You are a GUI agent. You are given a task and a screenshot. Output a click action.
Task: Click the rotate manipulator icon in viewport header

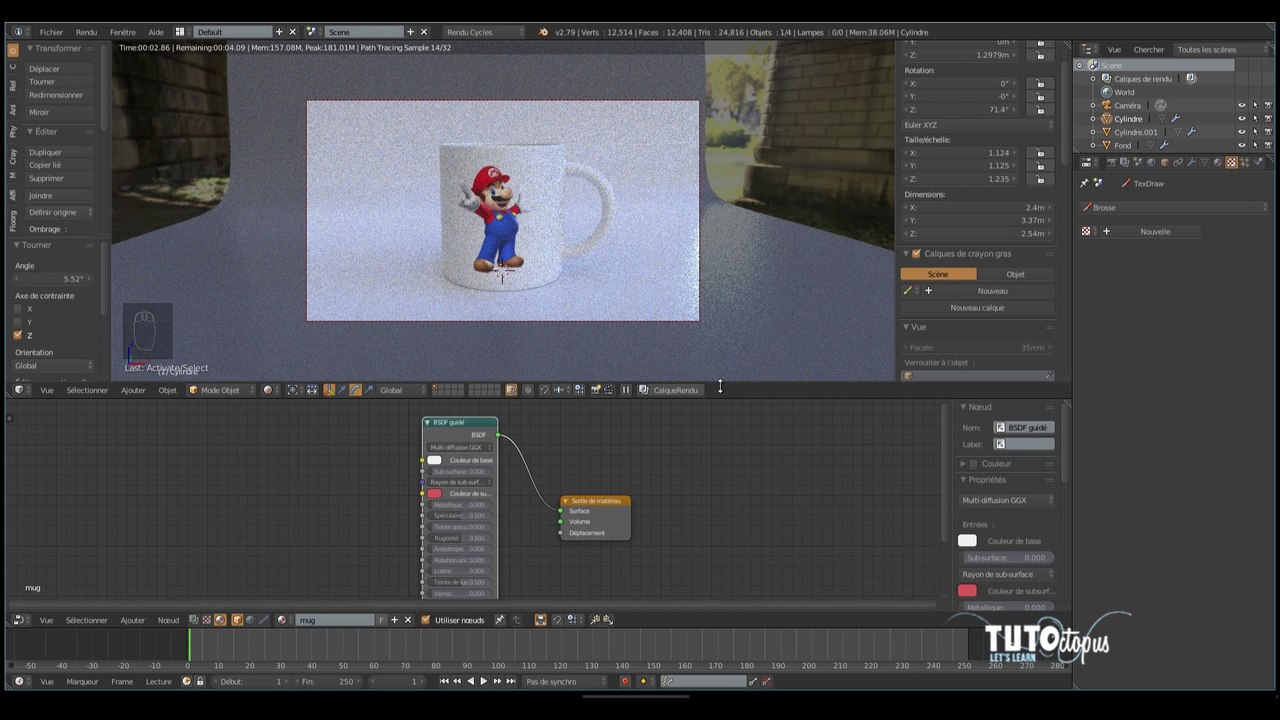355,390
